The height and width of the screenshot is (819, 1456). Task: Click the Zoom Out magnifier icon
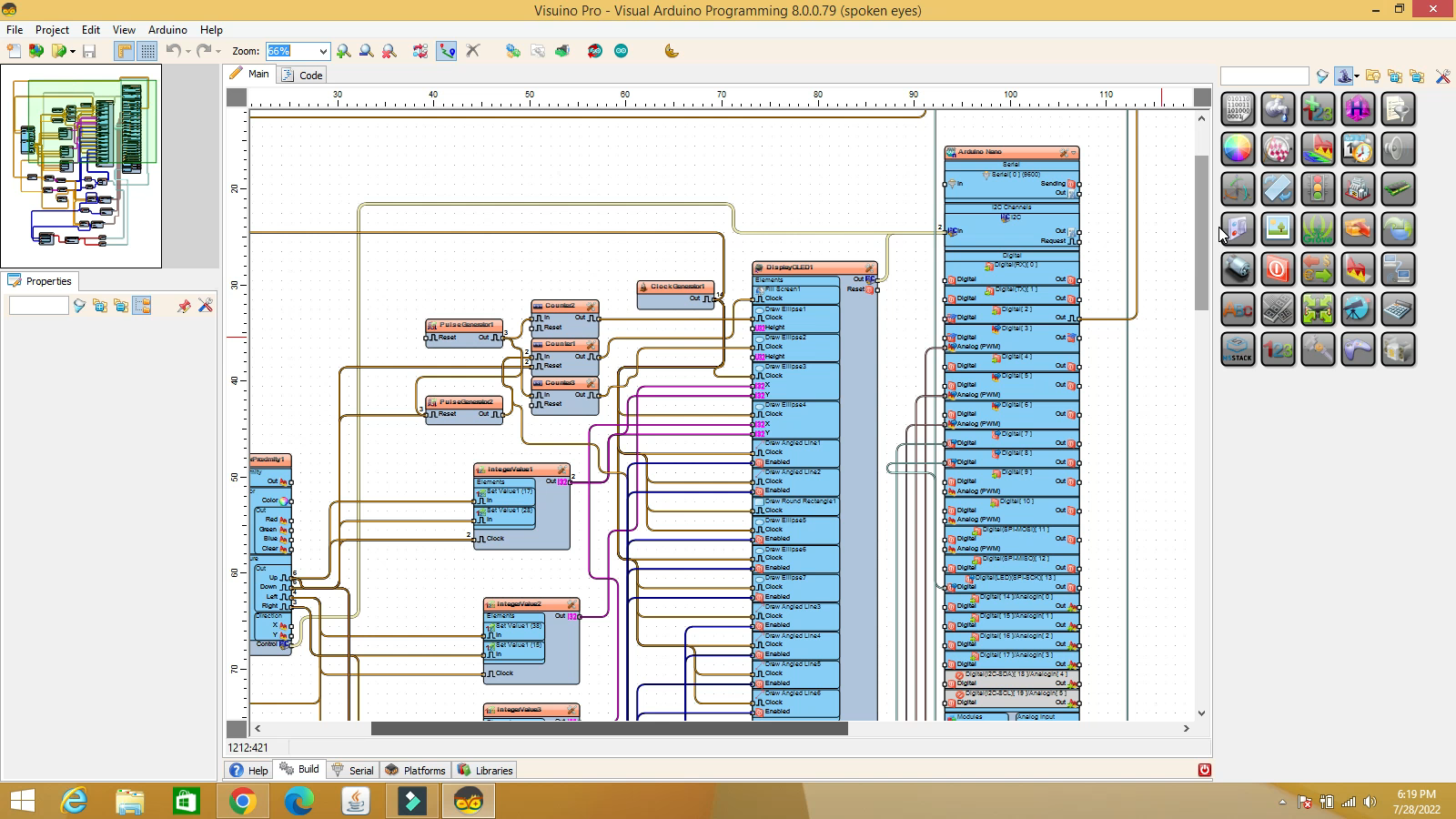pos(366,51)
